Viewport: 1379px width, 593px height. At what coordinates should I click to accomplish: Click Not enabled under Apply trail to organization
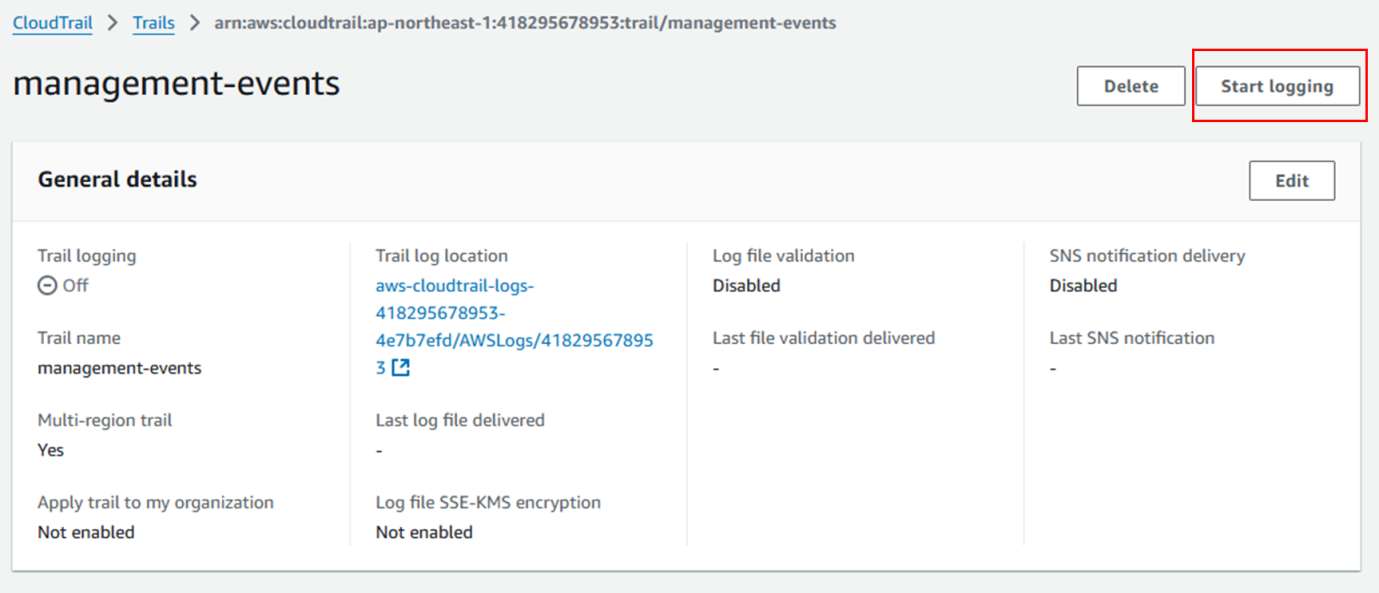[x=86, y=532]
